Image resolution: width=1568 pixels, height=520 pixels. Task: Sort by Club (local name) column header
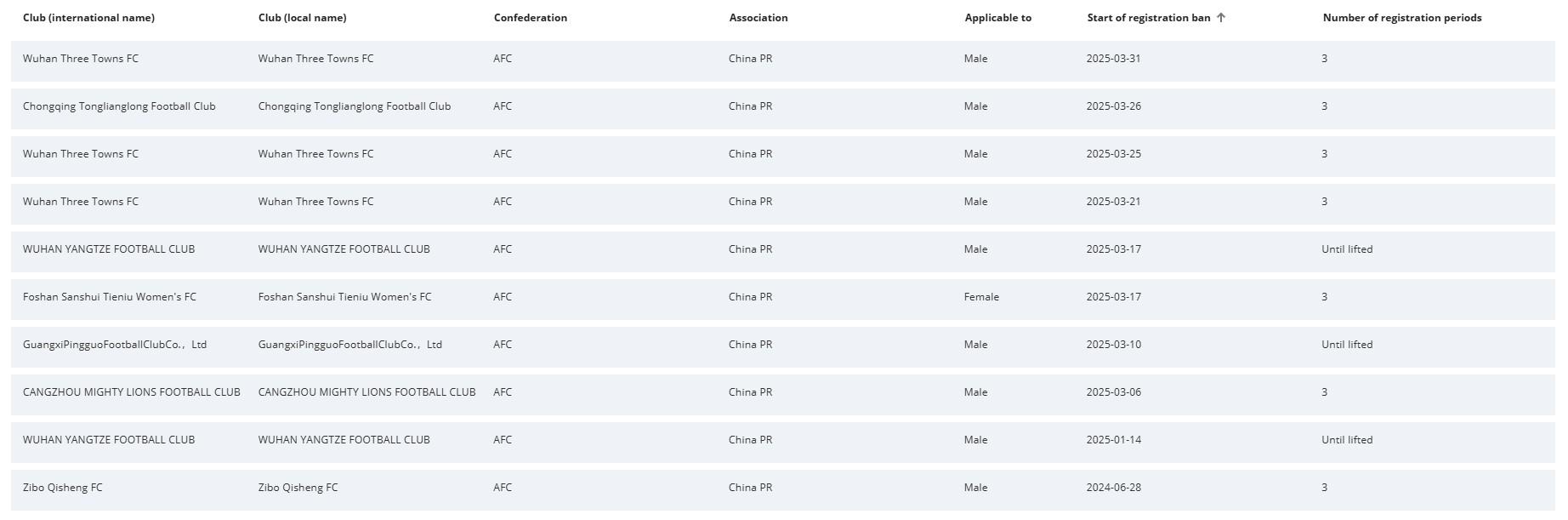coord(302,18)
